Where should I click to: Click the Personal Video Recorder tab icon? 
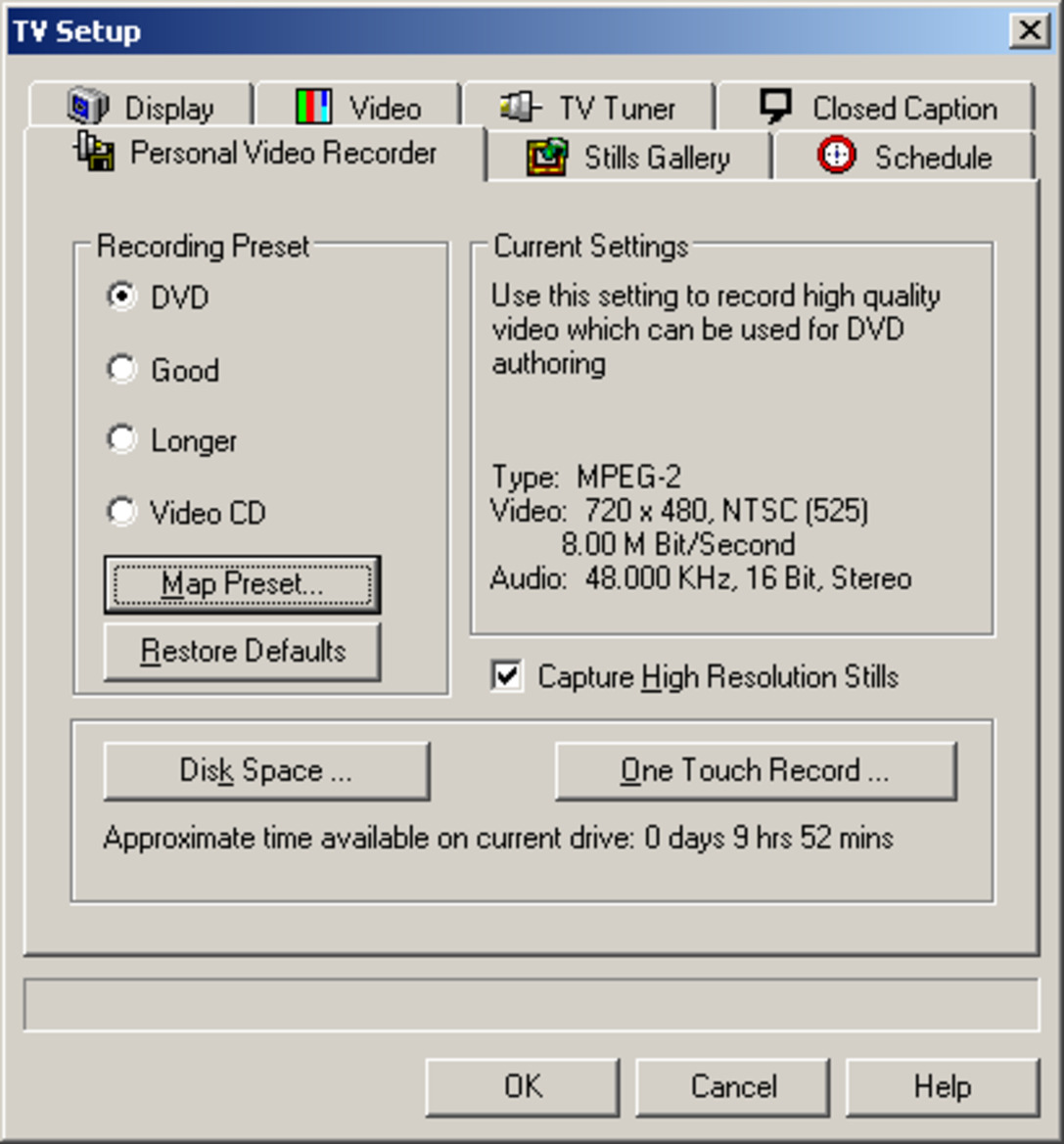pyautogui.click(x=94, y=151)
